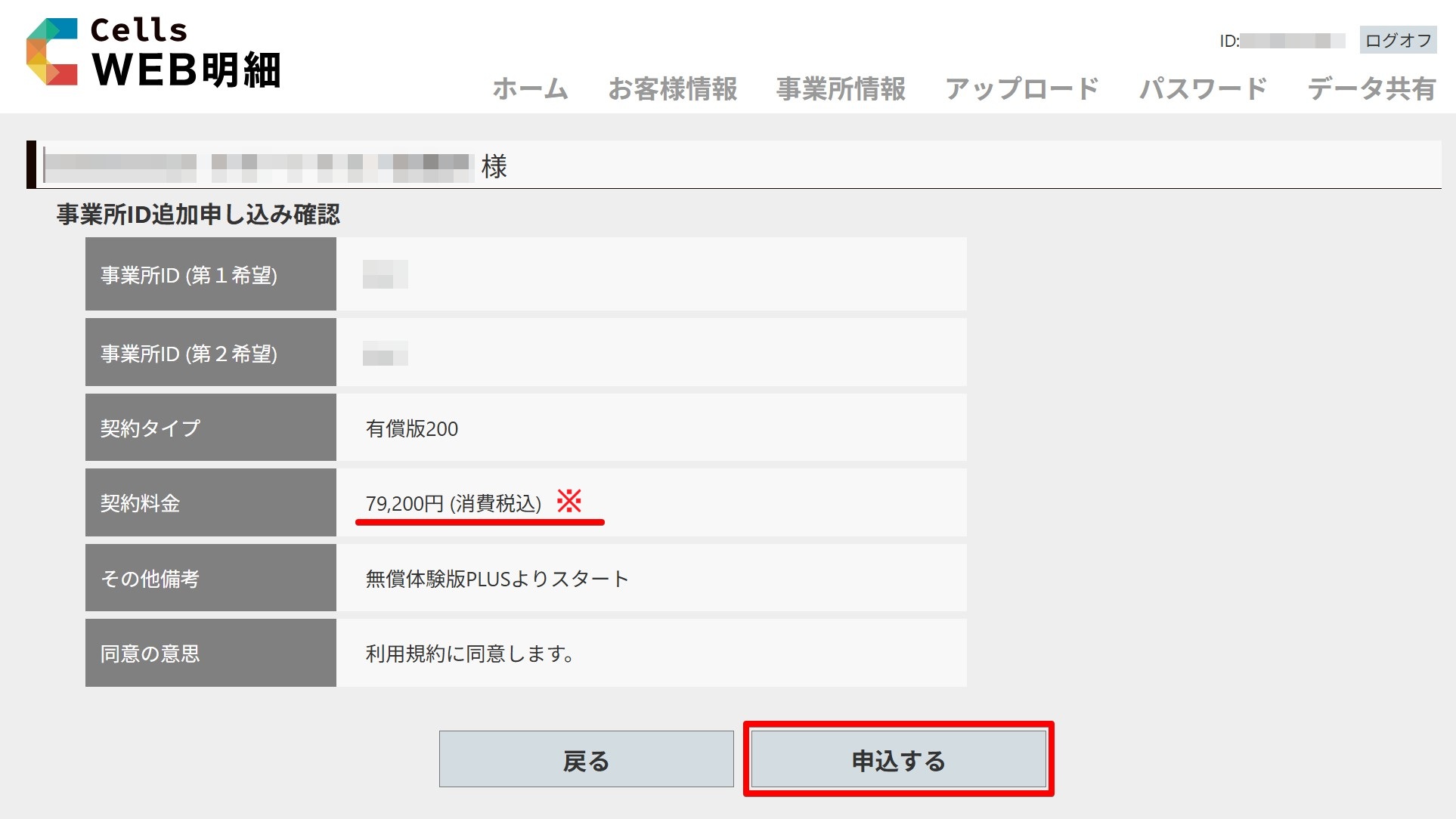This screenshot has height=819, width=1456.
Task: Navigate to データ共有
Action: (1371, 89)
